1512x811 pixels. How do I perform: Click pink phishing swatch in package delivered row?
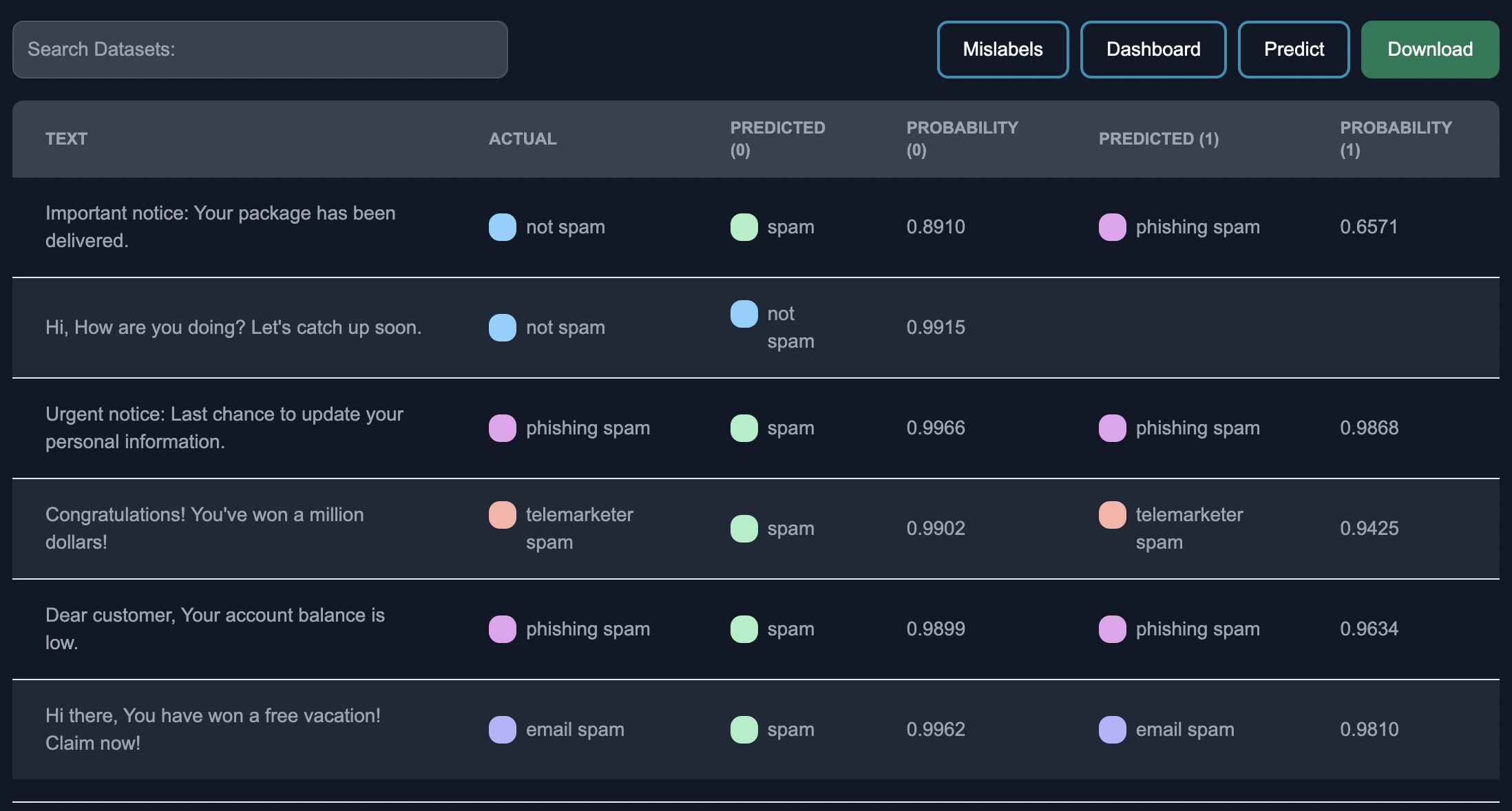(1113, 227)
